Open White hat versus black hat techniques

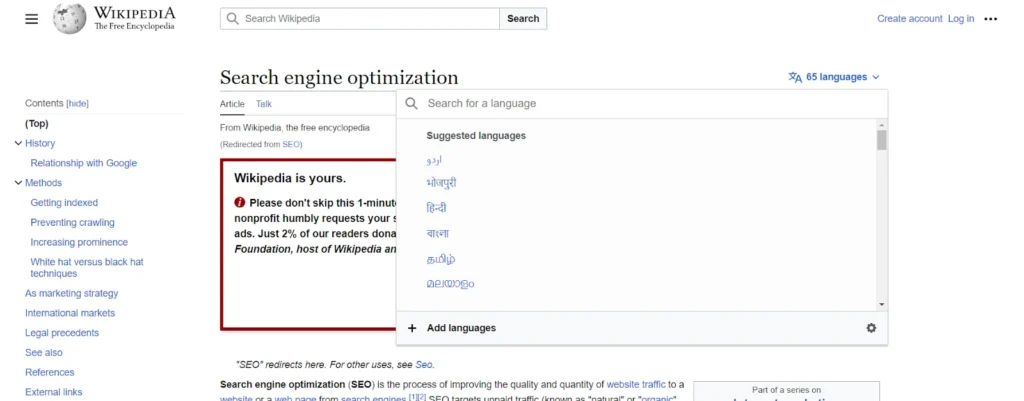[87, 268]
